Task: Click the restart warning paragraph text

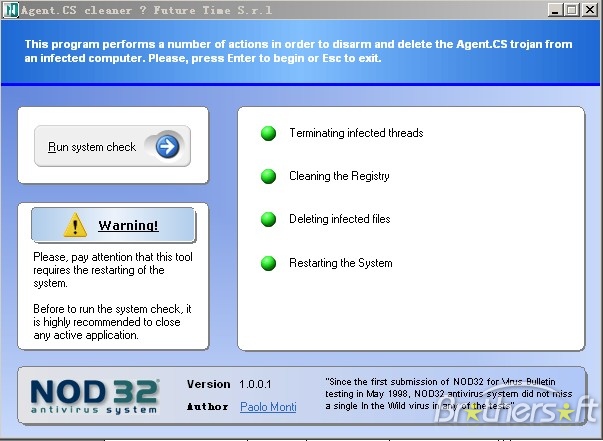Action: [x=113, y=270]
